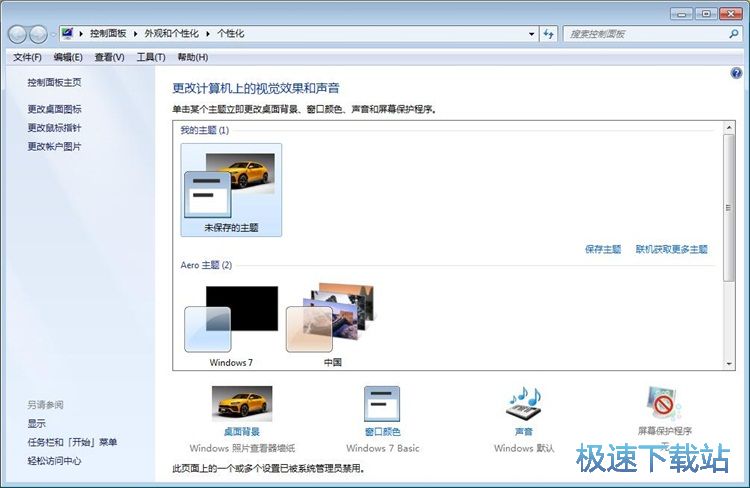The width and height of the screenshot is (750, 488).
Task: Click the magnifier search icon
Action: tap(734, 34)
